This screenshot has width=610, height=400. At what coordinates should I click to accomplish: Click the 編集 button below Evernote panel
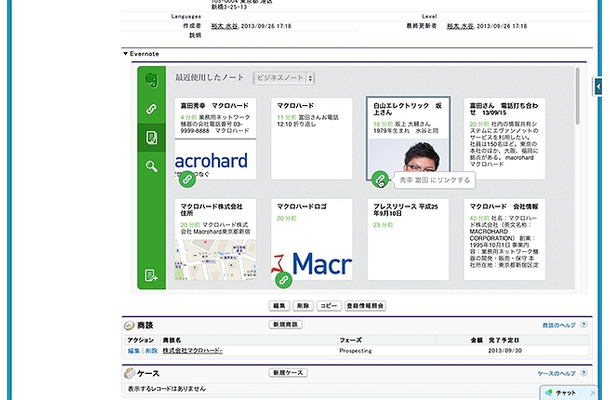[279, 306]
